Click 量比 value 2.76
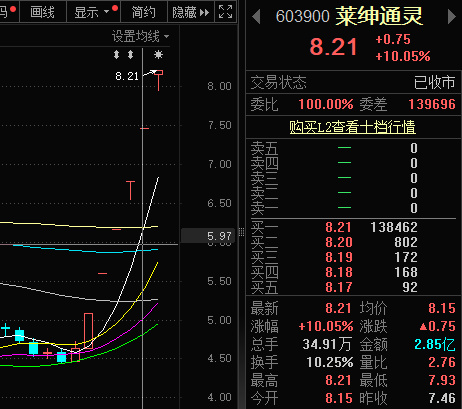Image resolution: width=462 pixels, height=409 pixels. [x=442, y=362]
